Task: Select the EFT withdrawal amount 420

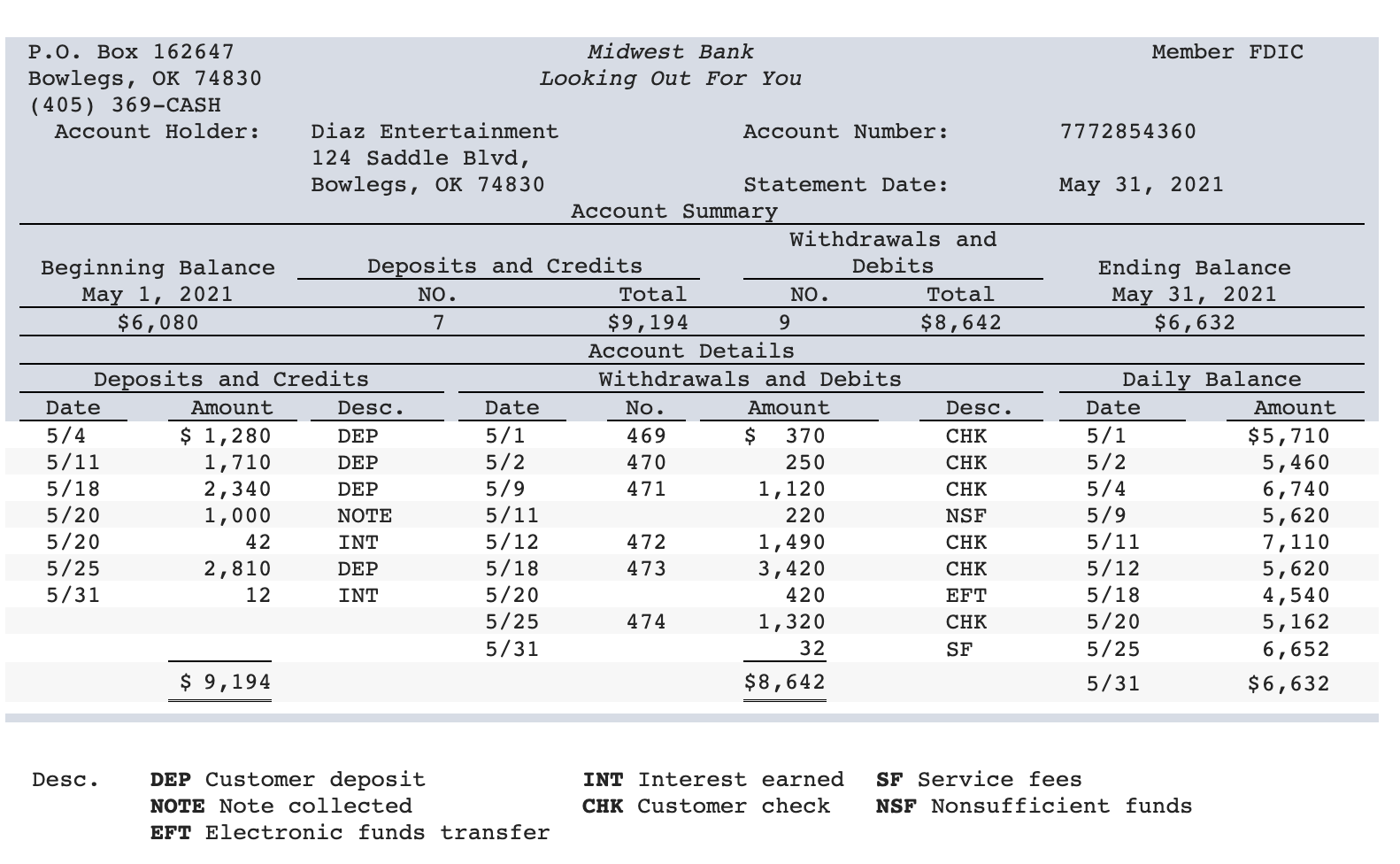Action: click(x=805, y=596)
